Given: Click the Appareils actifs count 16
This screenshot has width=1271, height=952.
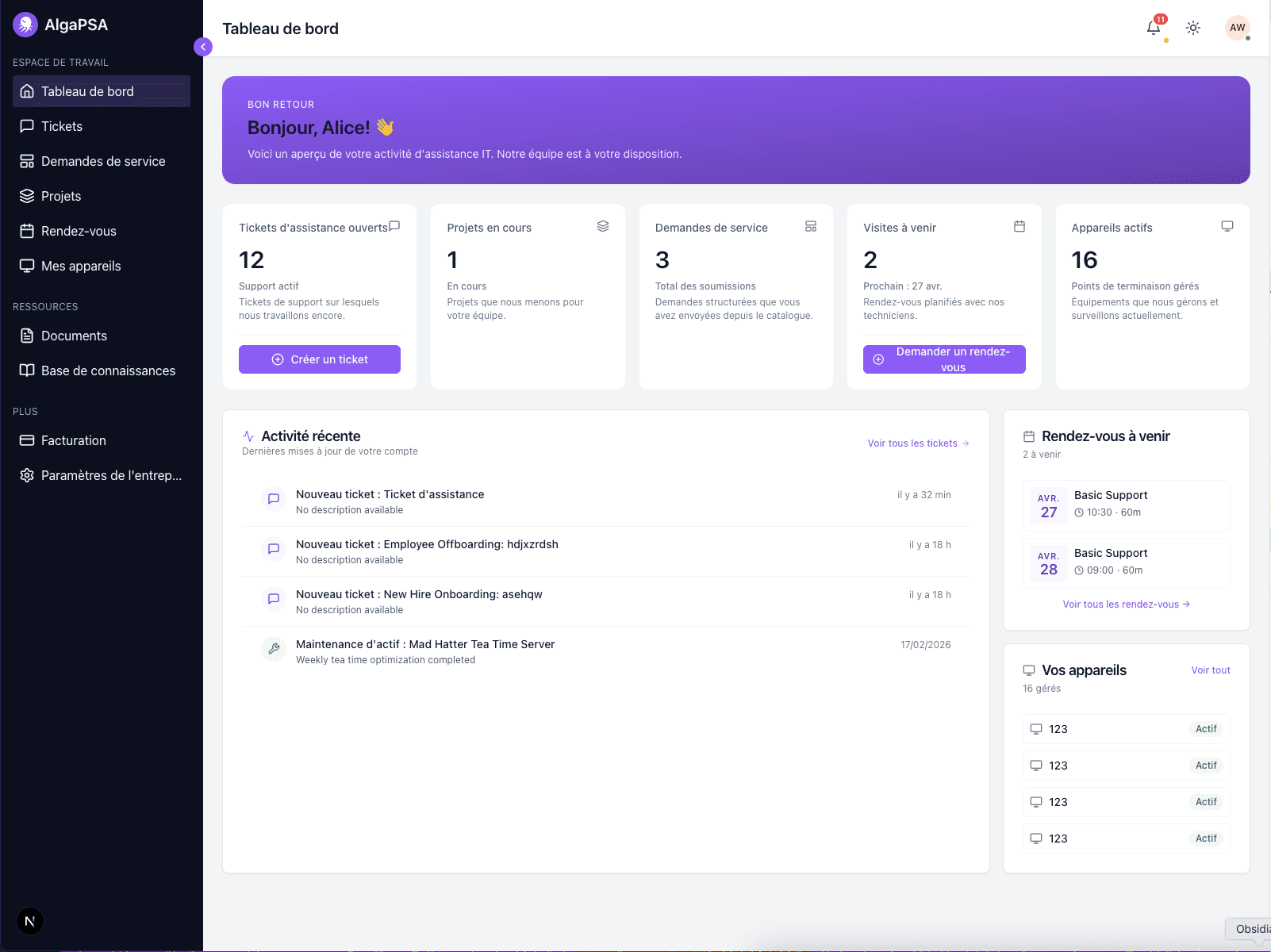Looking at the screenshot, I should 1085,260.
